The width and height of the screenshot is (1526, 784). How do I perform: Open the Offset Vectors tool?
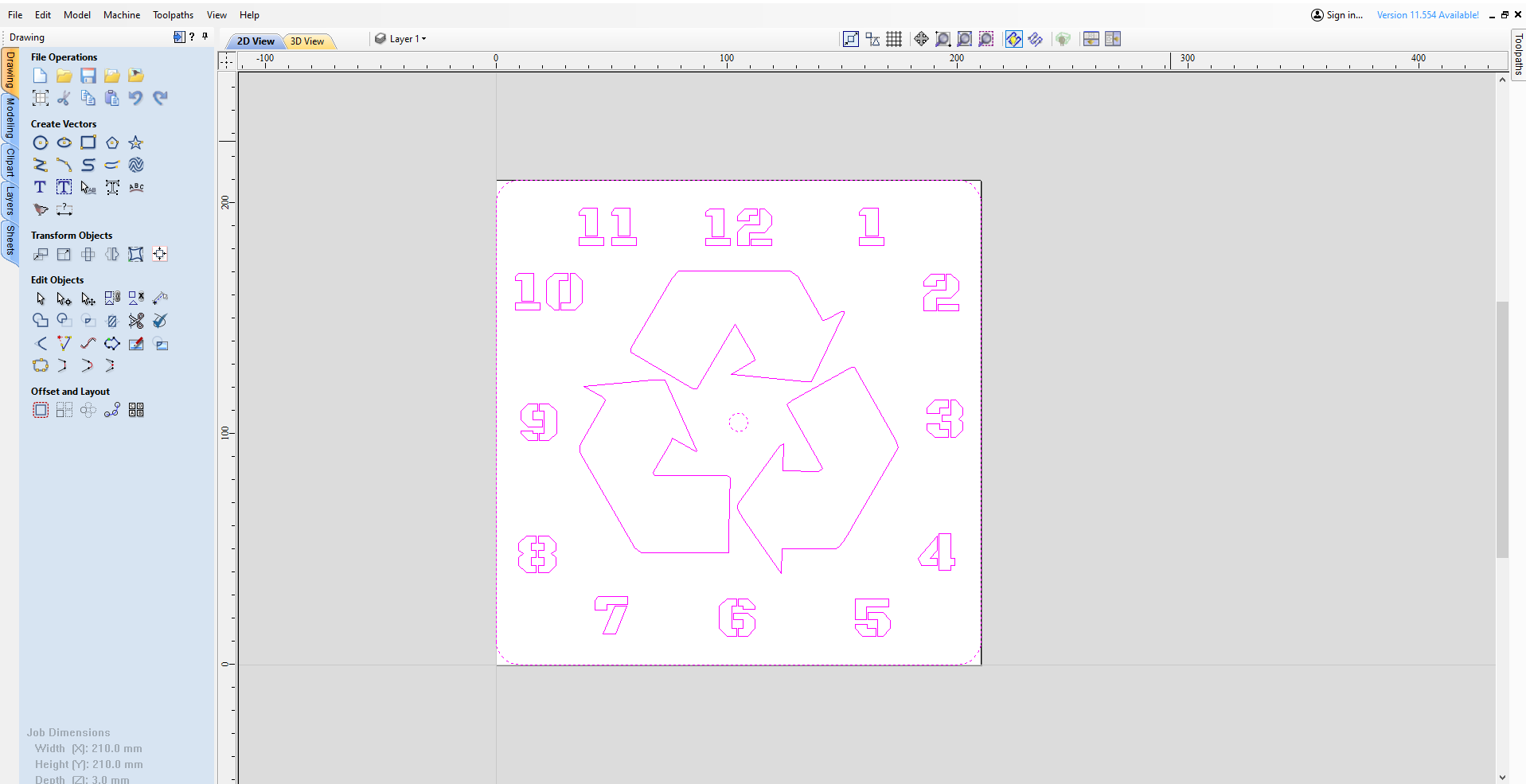point(41,410)
